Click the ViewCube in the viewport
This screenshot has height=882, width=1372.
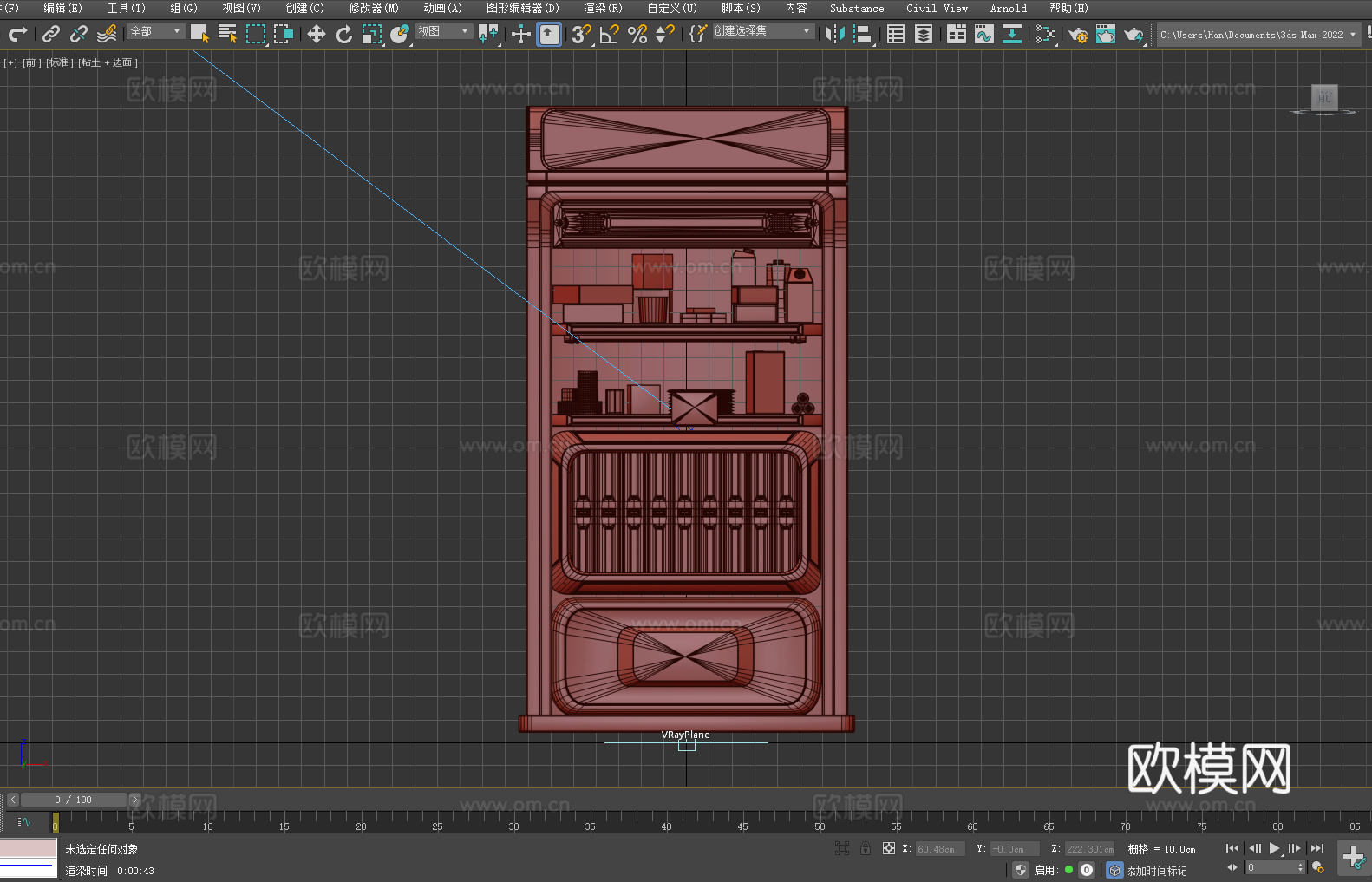(1324, 98)
